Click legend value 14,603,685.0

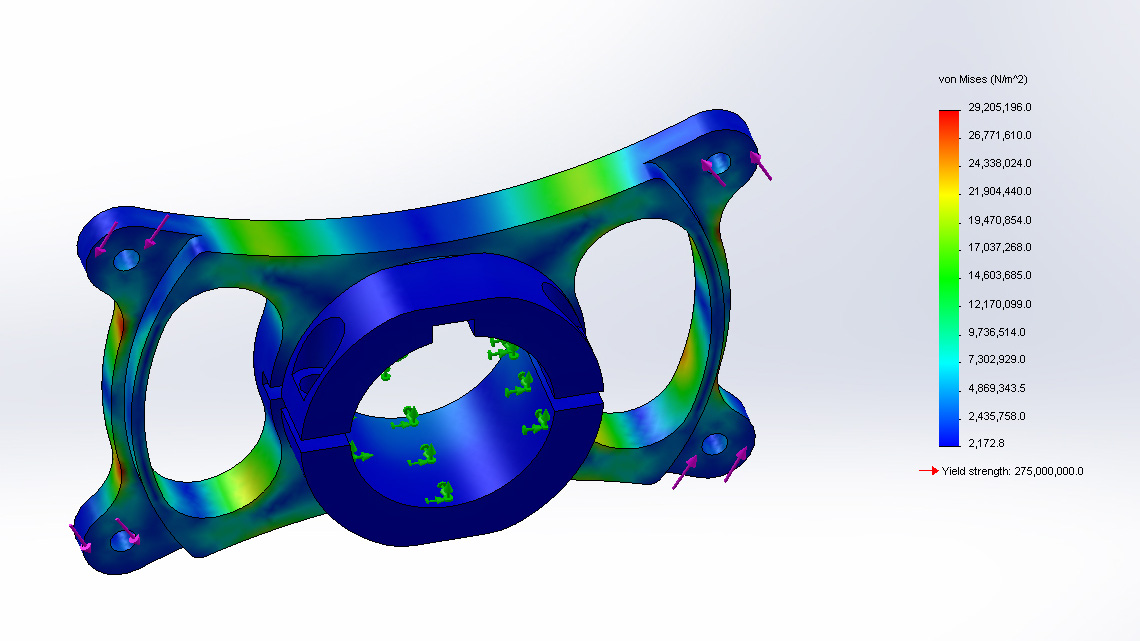[x=1000, y=275]
